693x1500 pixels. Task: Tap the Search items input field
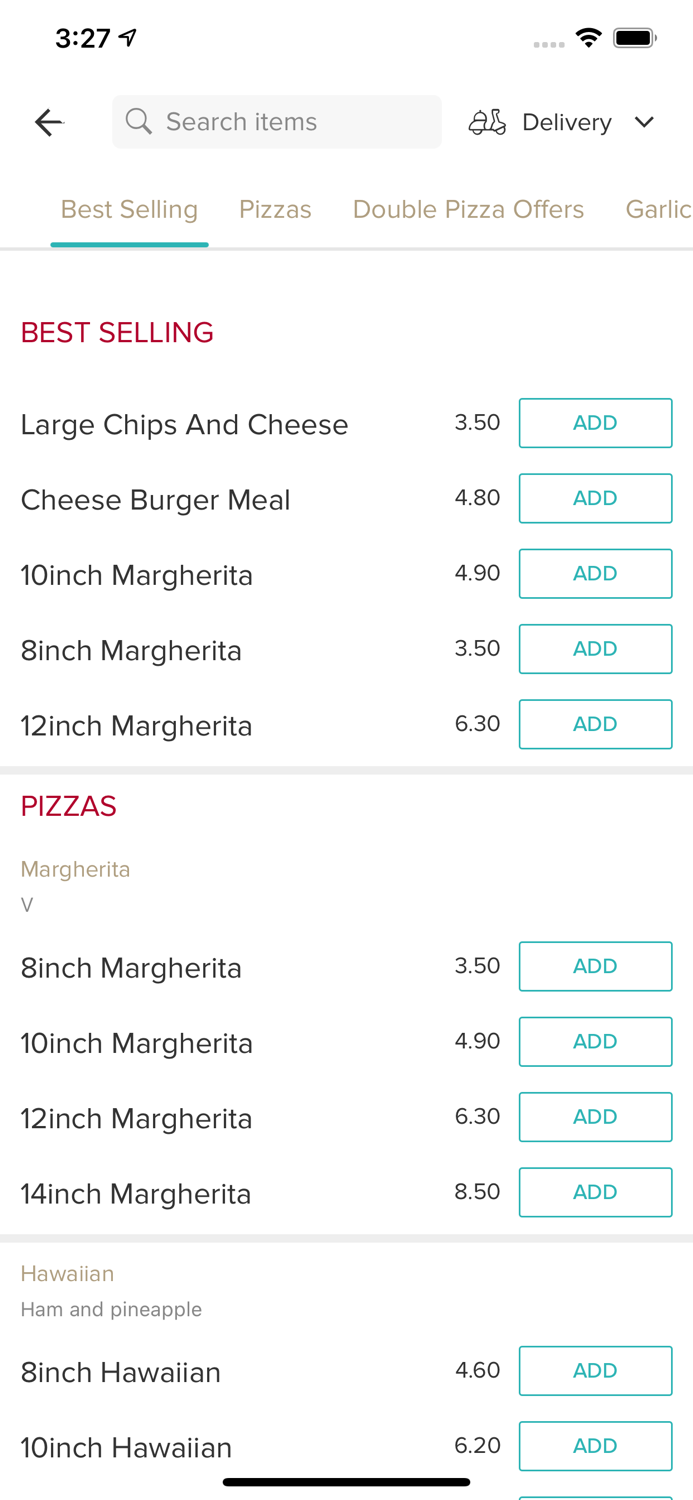click(276, 121)
